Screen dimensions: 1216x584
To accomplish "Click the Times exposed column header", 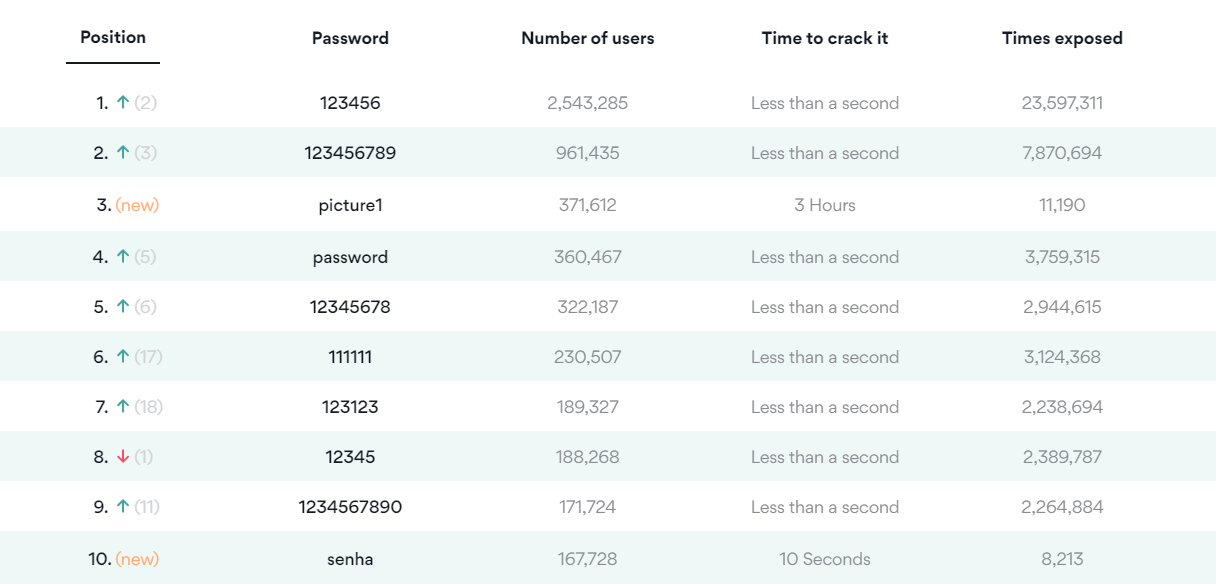I will tap(1062, 39).
